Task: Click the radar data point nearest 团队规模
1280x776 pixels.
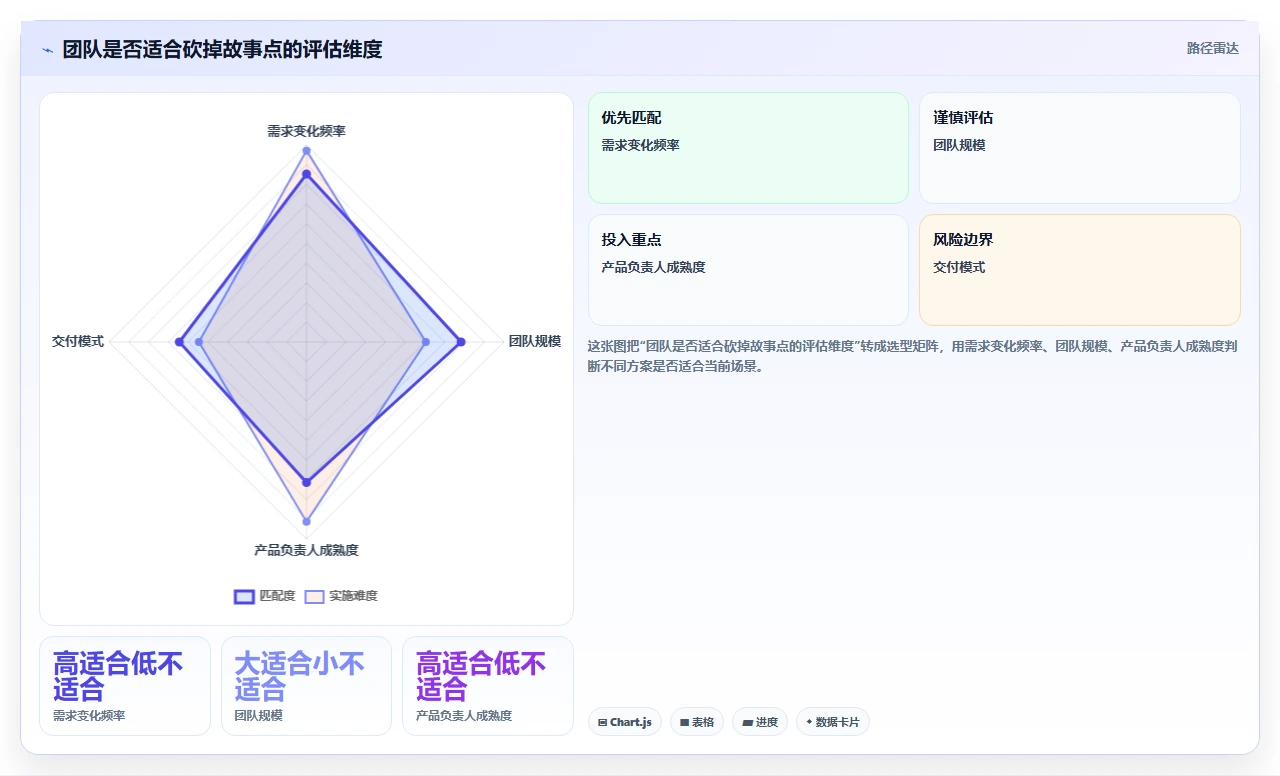Action: click(x=461, y=342)
